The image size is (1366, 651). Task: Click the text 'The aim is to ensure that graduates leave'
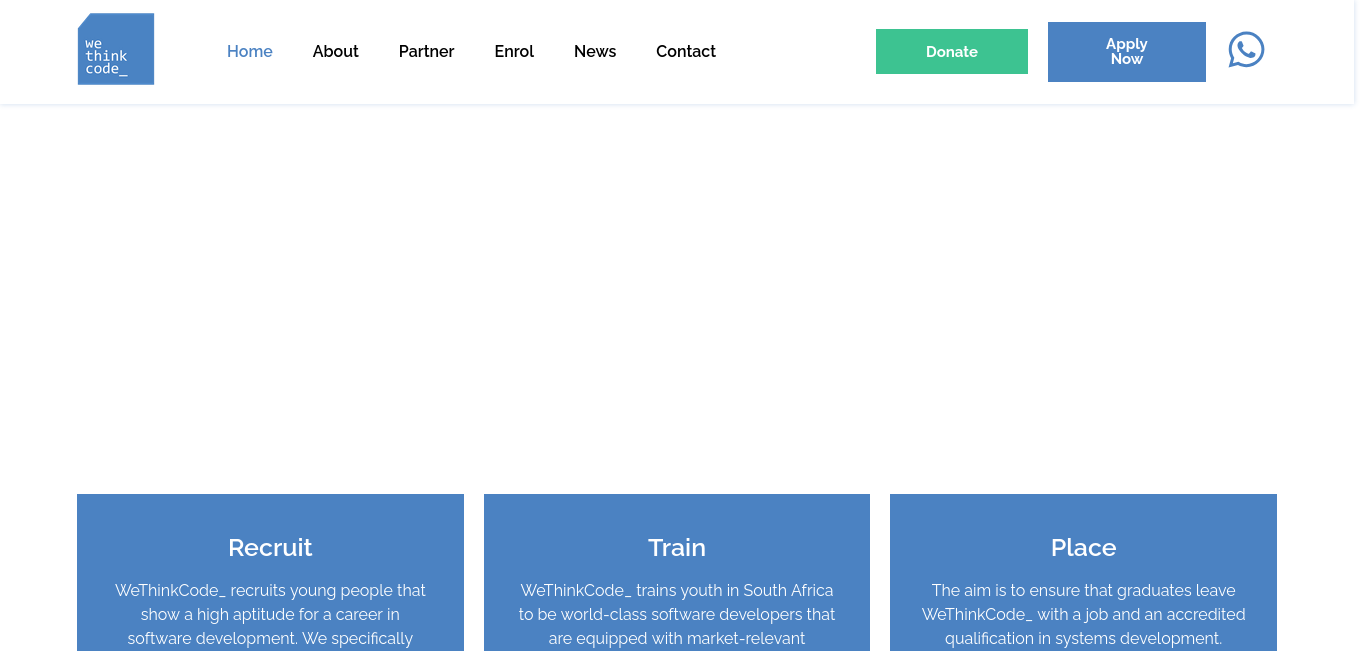(x=1083, y=590)
